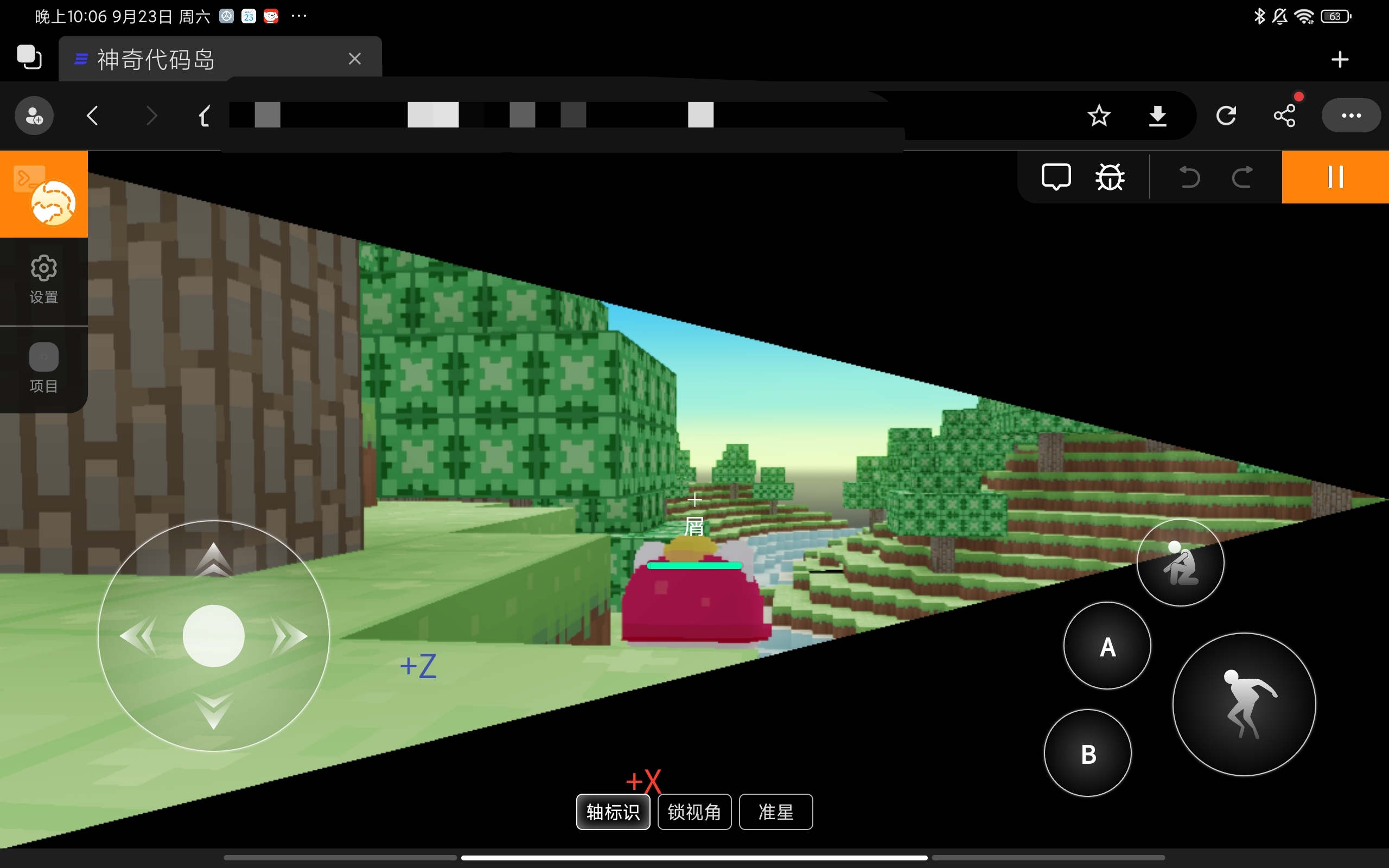Pause the running game
This screenshot has height=868, width=1389.
tap(1336, 177)
